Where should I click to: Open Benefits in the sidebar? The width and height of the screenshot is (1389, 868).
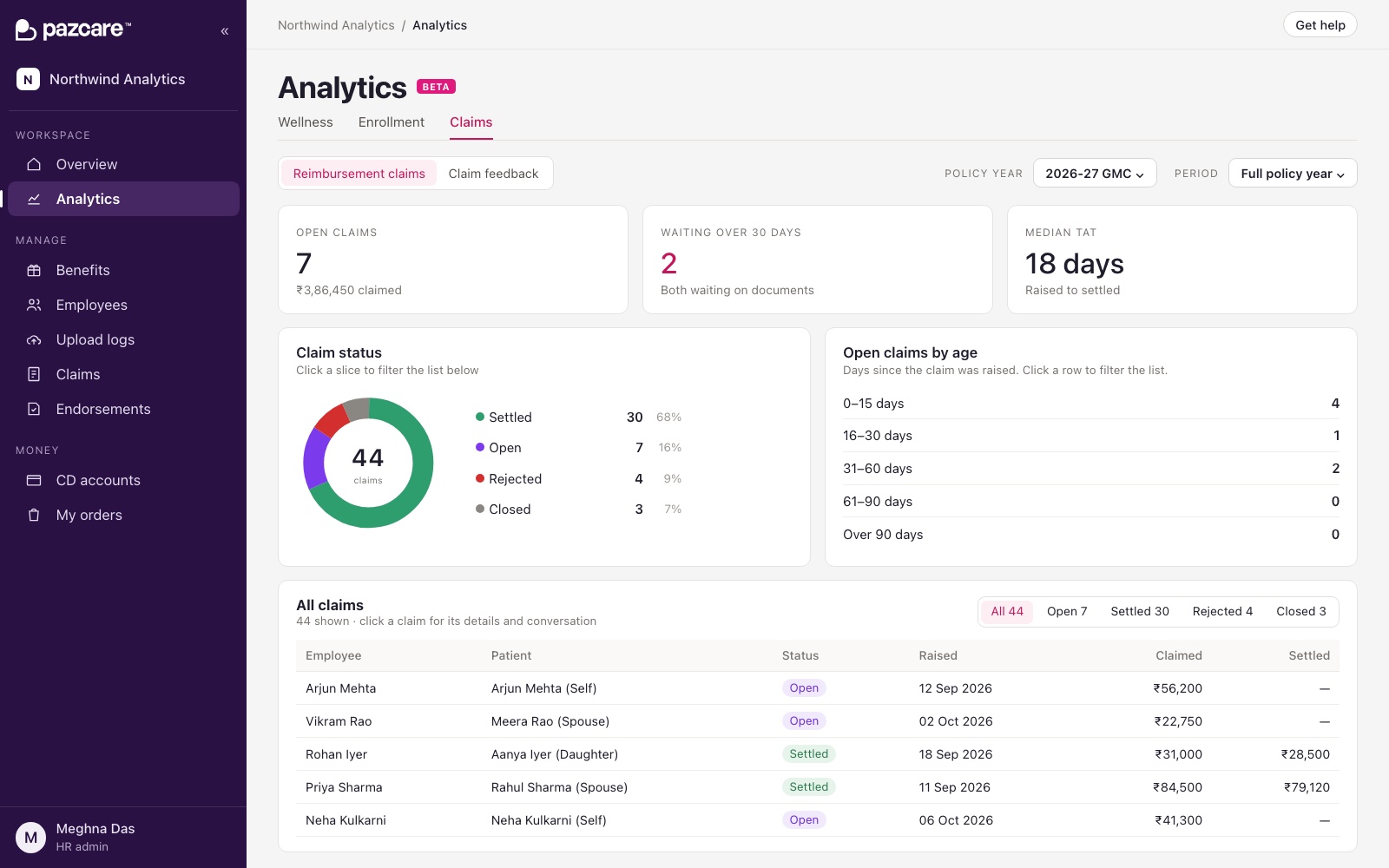(x=123, y=270)
